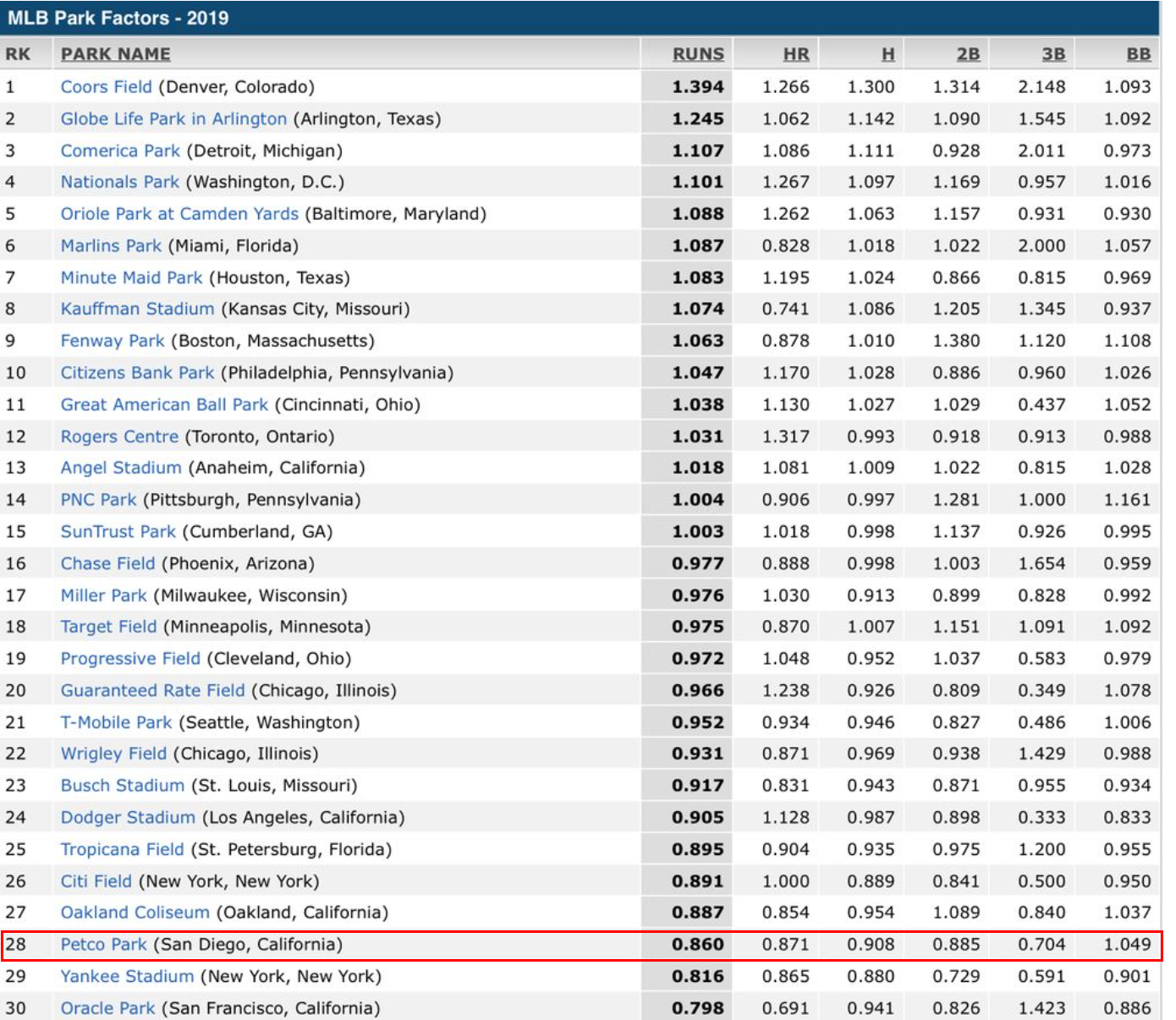The image size is (1176, 1020).
Task: Open Globe Life Park in Arlington link
Action: click(173, 118)
